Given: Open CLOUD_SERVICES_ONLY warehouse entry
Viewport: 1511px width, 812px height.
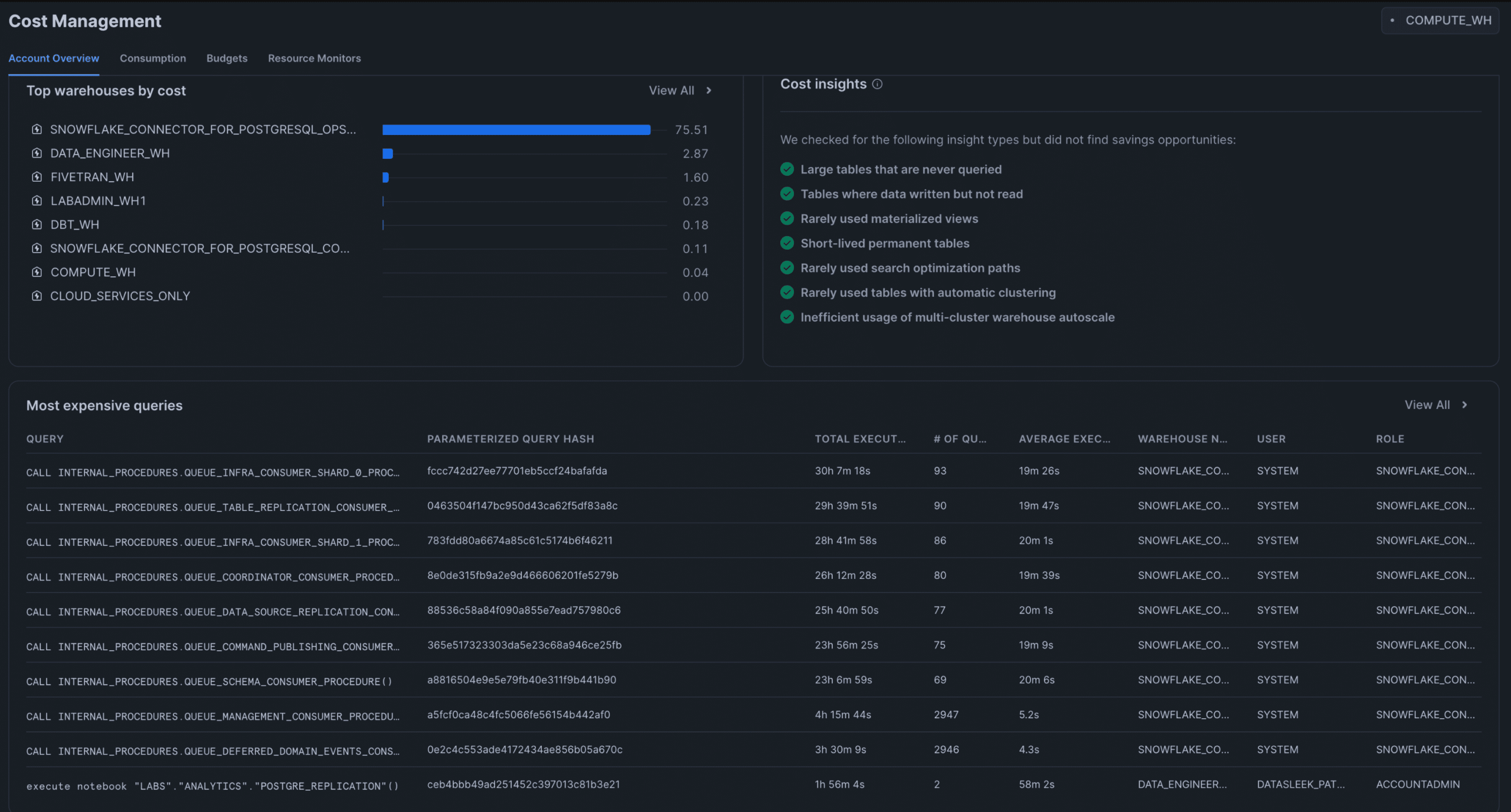Looking at the screenshot, I should 120,296.
